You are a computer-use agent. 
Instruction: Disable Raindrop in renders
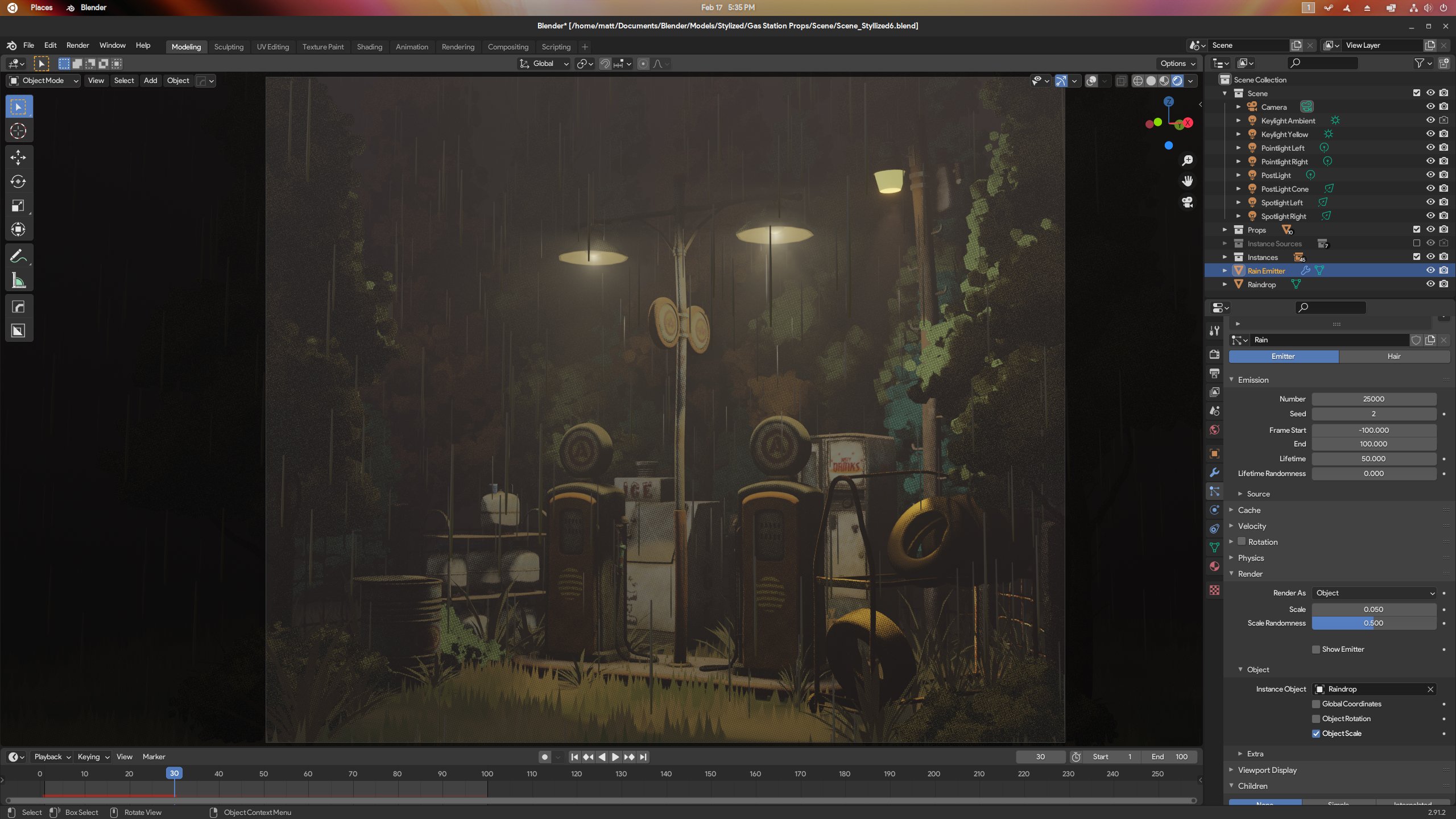tap(1444, 284)
